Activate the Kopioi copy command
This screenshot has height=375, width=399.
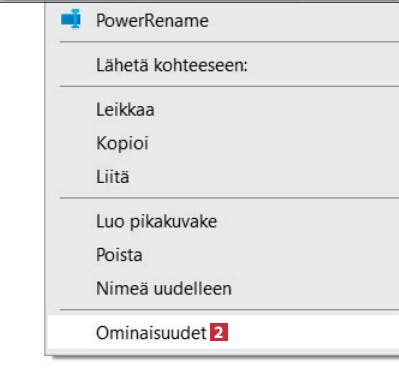(223, 143)
